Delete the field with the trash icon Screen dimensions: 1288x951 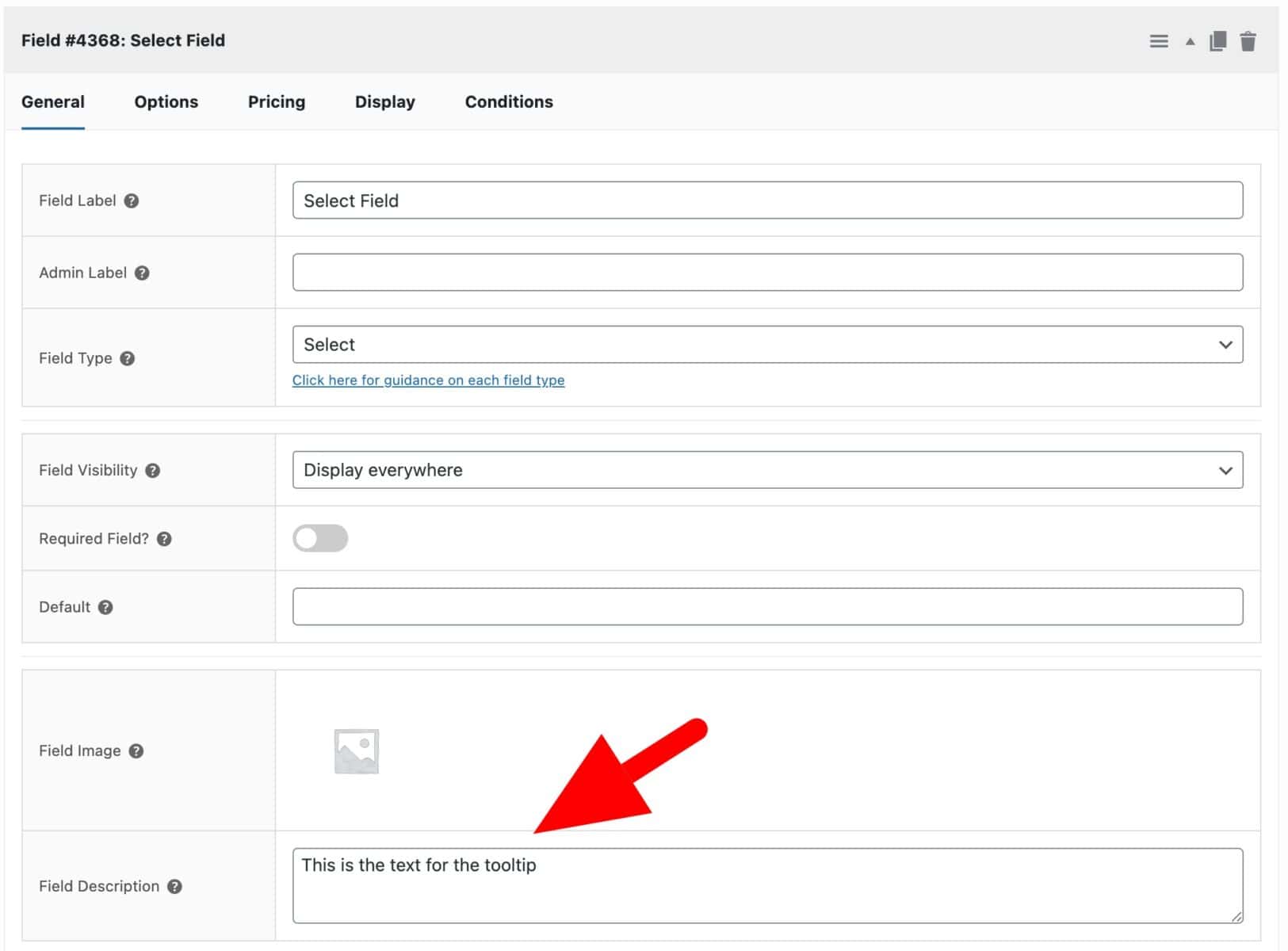click(x=1248, y=41)
